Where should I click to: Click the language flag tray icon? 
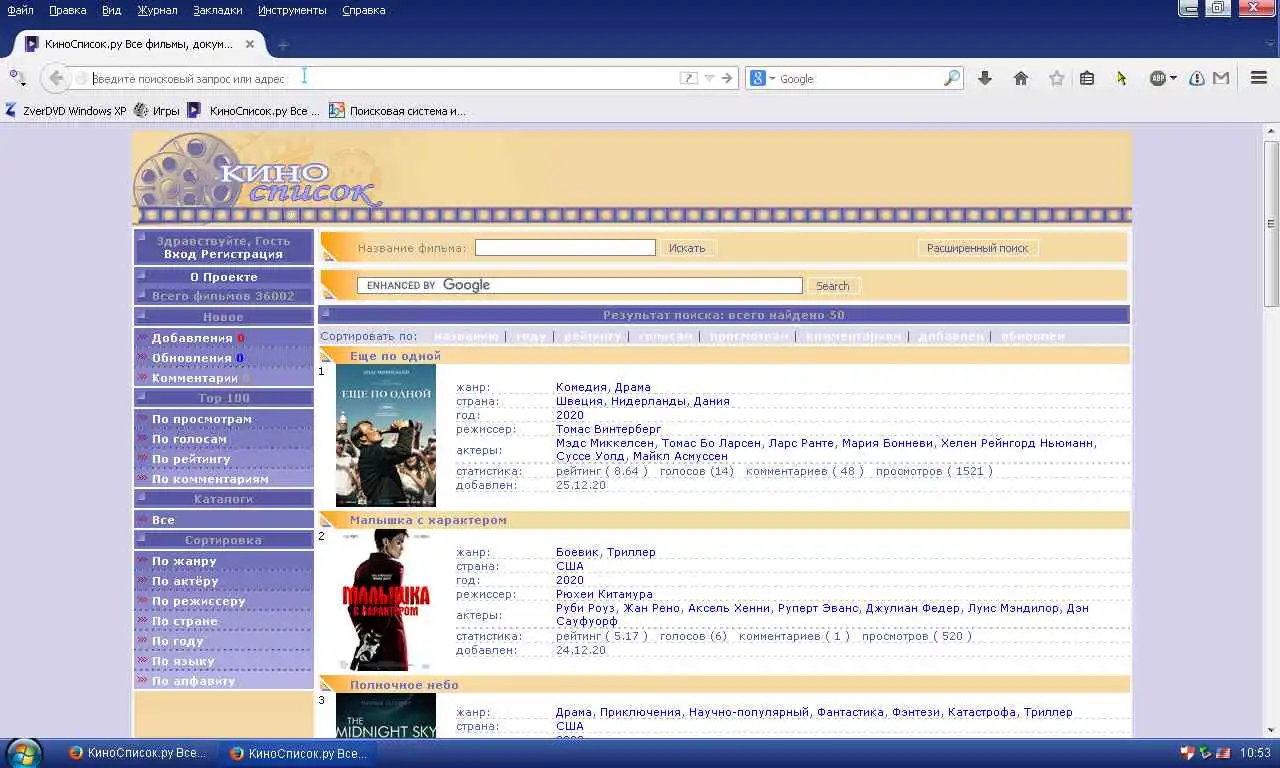tap(1221, 753)
